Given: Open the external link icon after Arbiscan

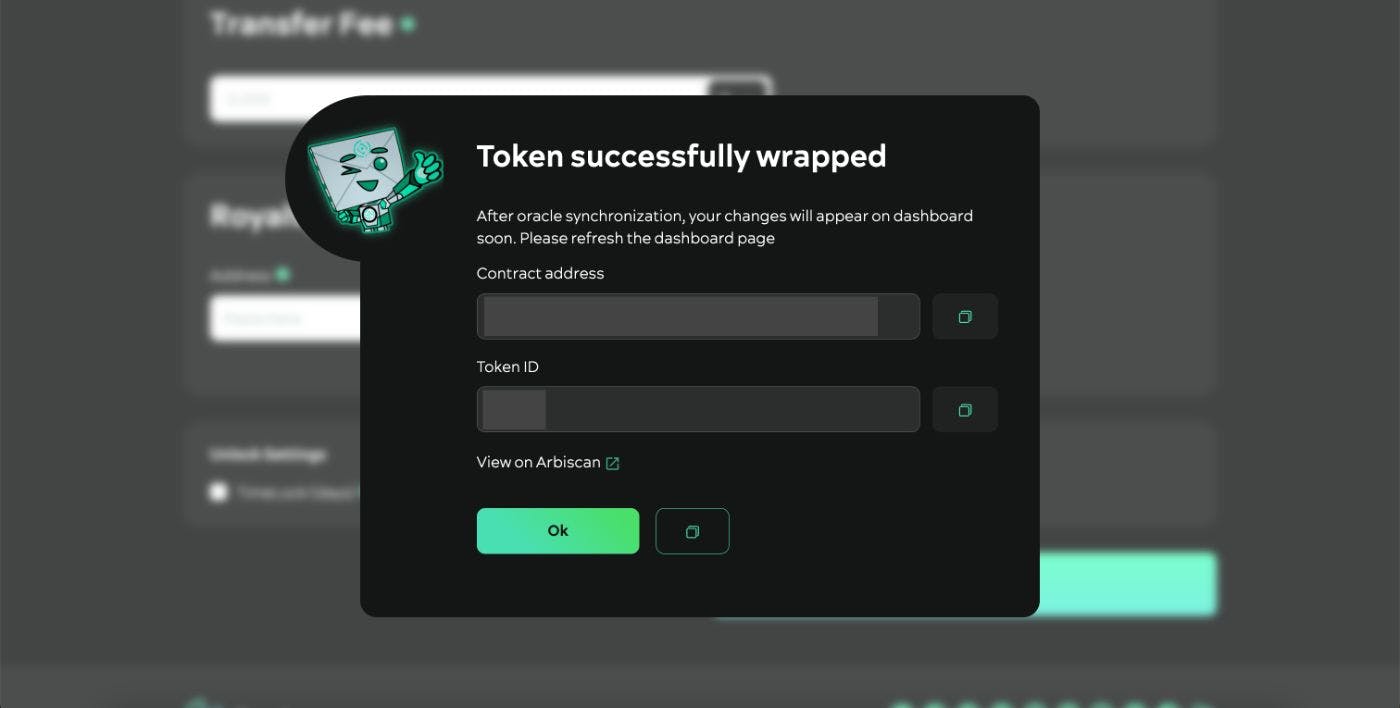Looking at the screenshot, I should click(x=613, y=463).
